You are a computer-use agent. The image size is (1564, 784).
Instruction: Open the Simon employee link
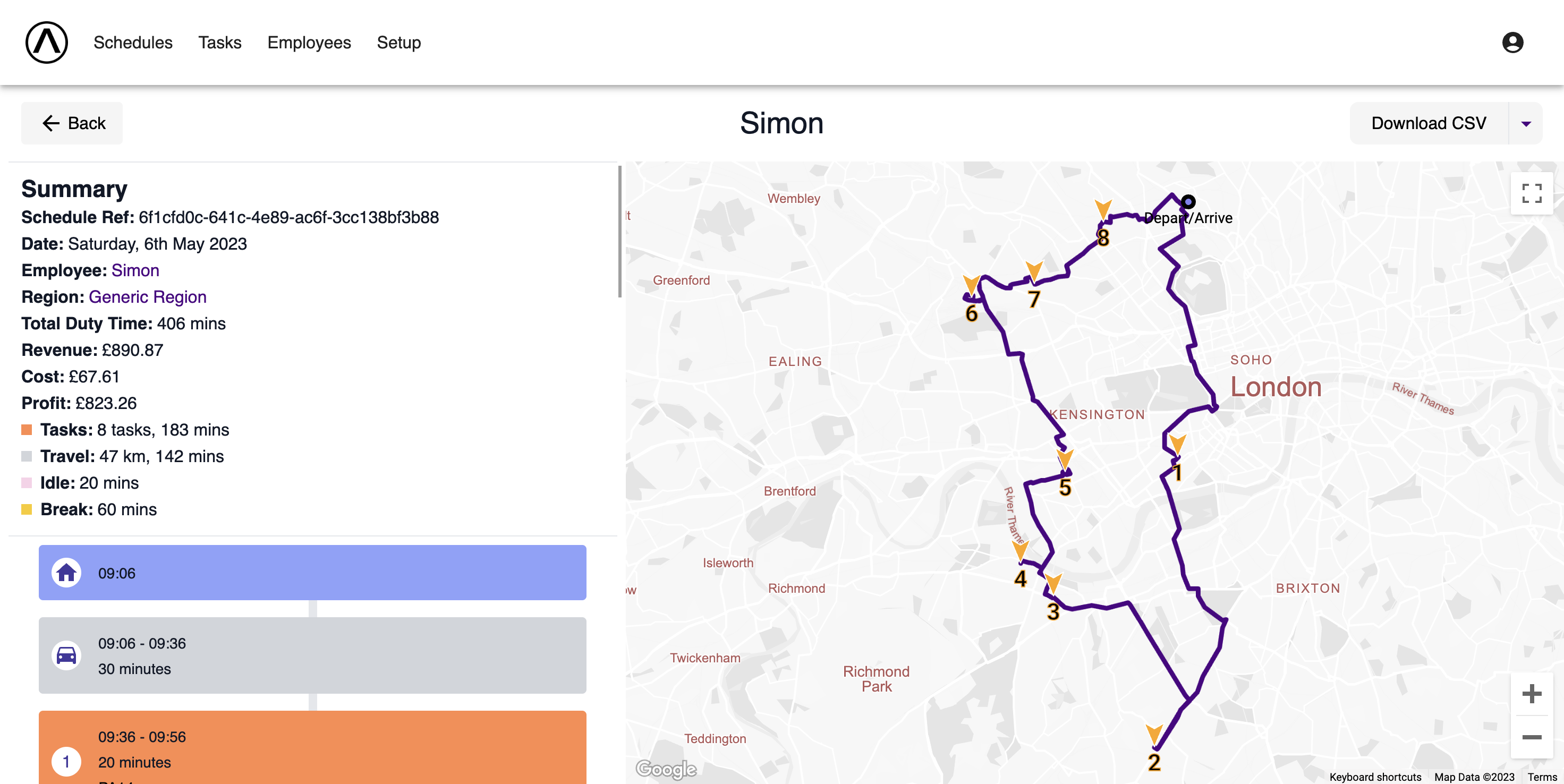pos(135,271)
